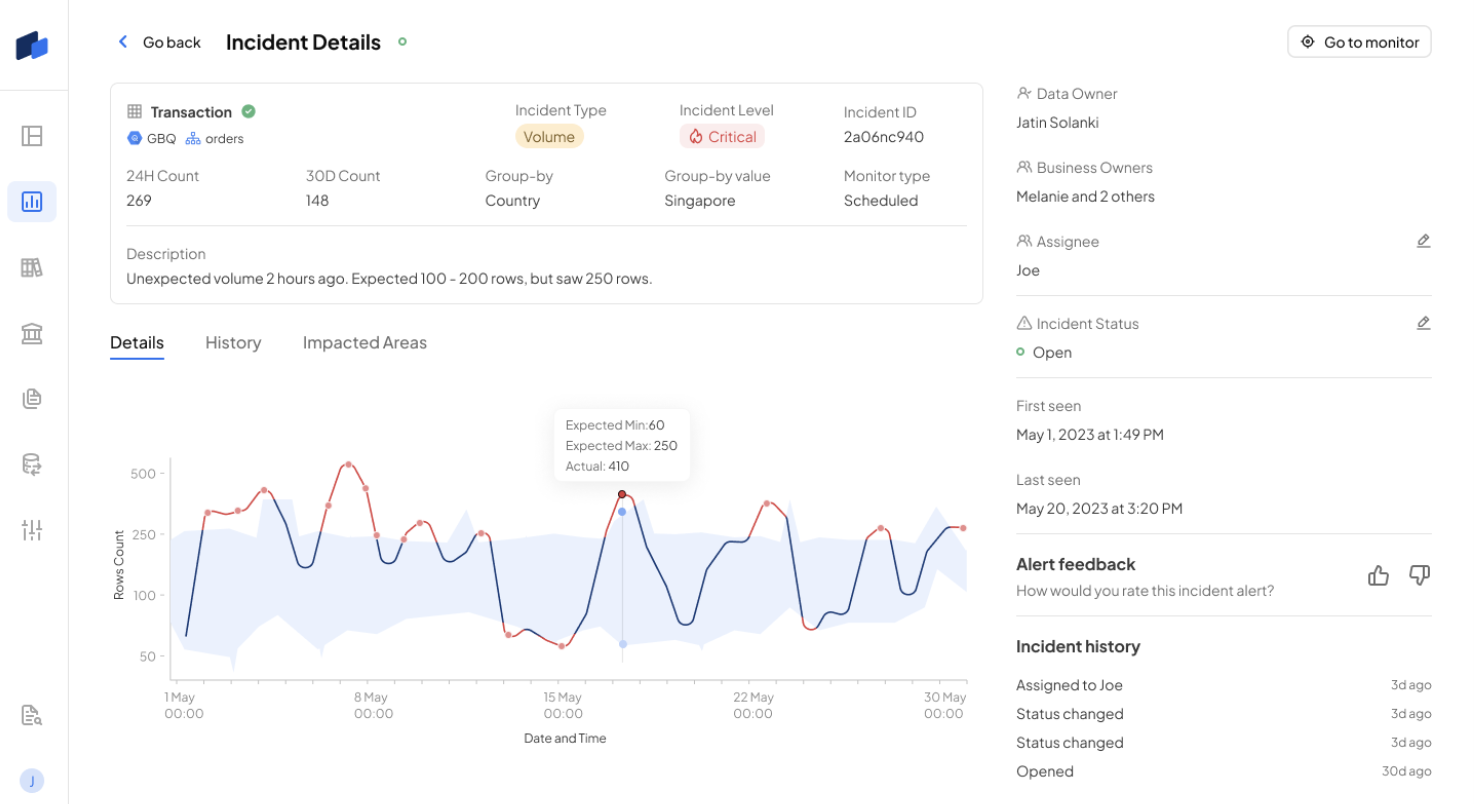Click the Critical incident level badge
Viewport: 1474px width, 804px height.
[x=722, y=137]
